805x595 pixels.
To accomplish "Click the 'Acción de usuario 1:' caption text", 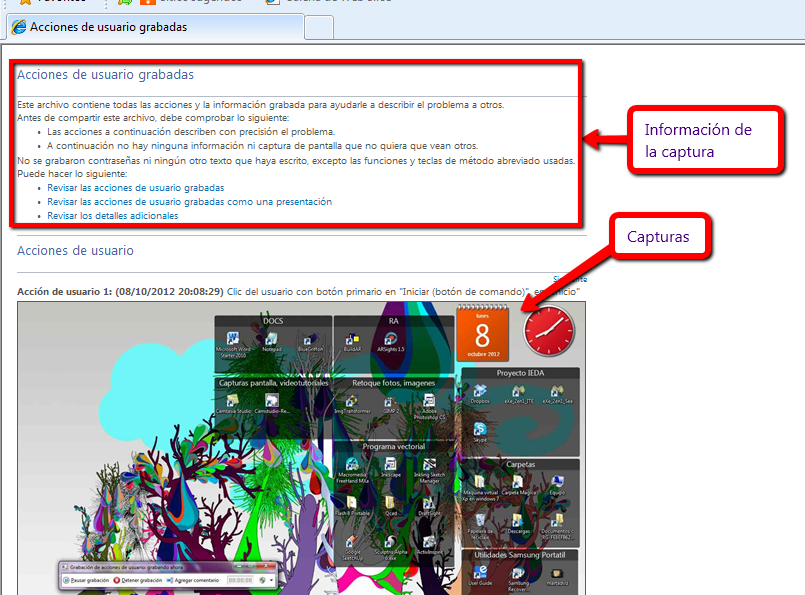I will click(64, 292).
